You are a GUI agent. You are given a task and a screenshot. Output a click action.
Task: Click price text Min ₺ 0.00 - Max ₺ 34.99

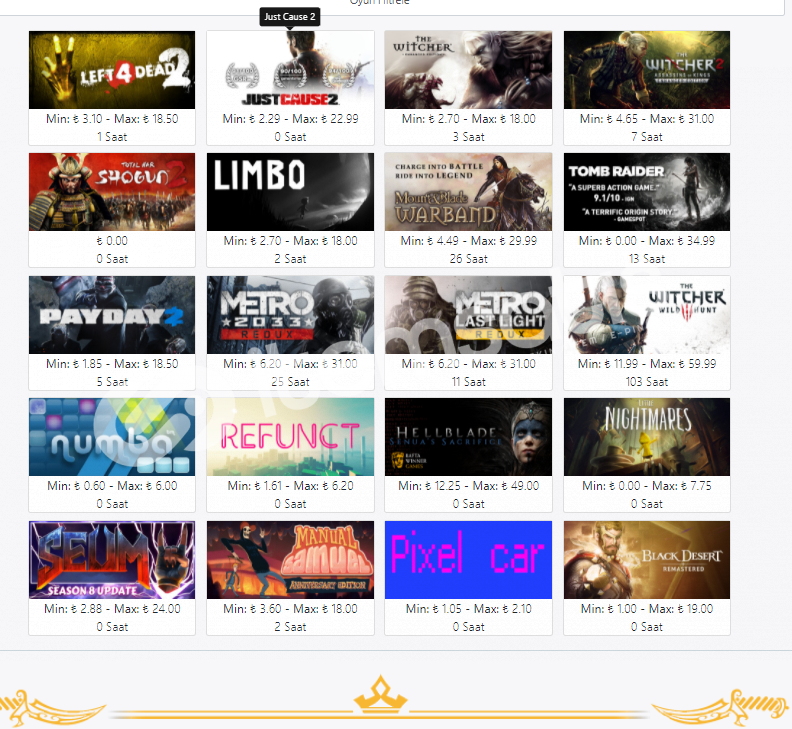647,241
